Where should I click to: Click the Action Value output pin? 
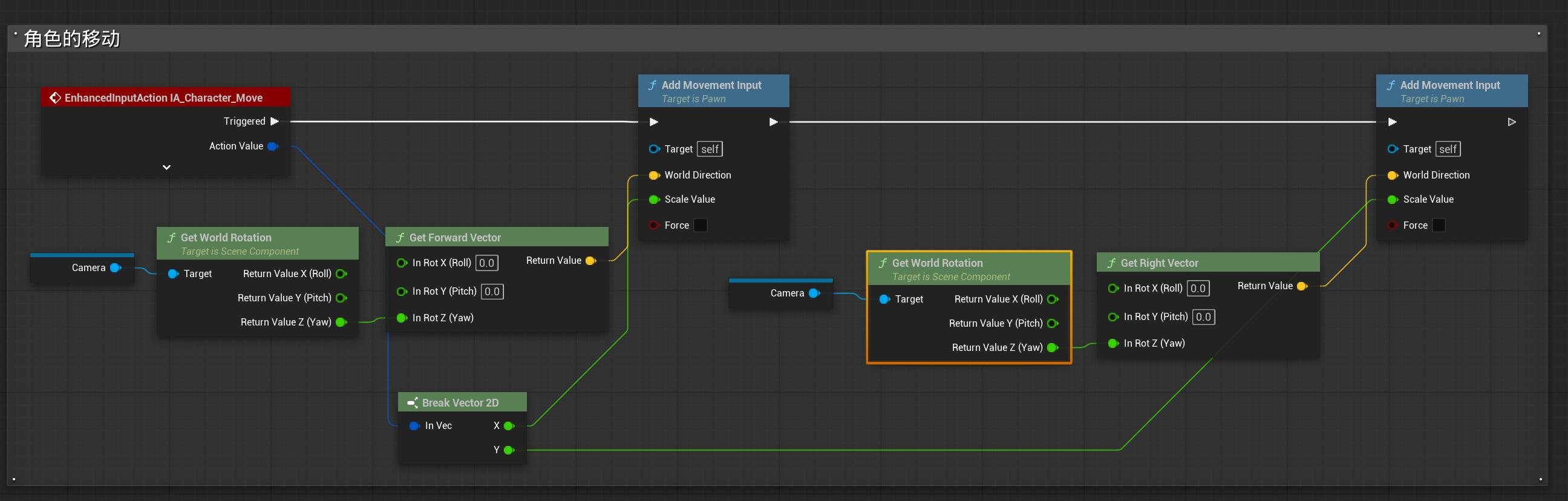(x=273, y=146)
